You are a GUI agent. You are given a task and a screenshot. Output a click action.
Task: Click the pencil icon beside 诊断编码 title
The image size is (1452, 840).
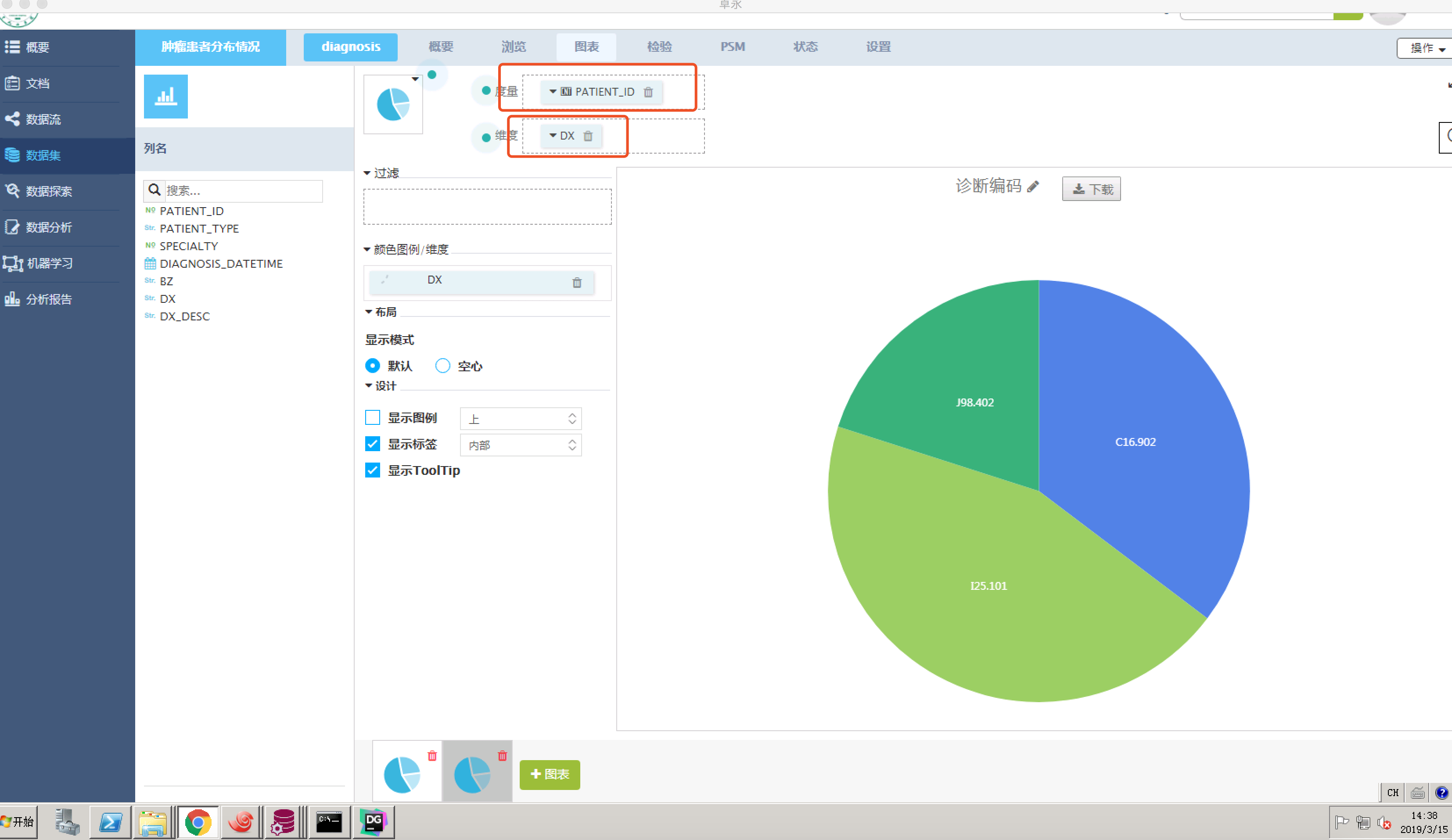coord(1033,186)
